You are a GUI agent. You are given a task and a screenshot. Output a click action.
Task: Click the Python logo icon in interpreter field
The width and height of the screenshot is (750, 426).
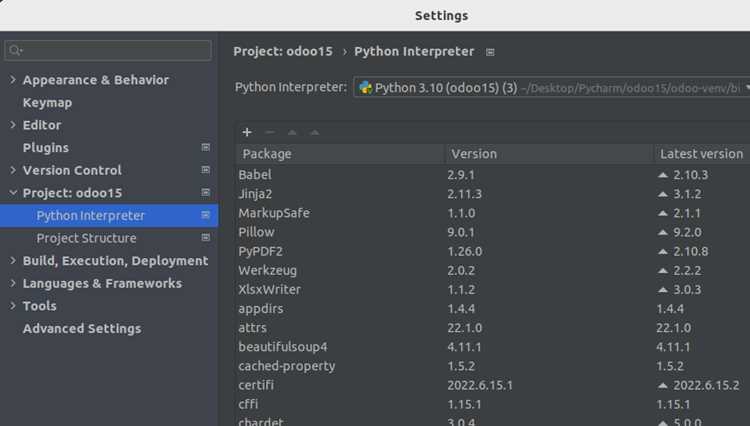point(365,87)
